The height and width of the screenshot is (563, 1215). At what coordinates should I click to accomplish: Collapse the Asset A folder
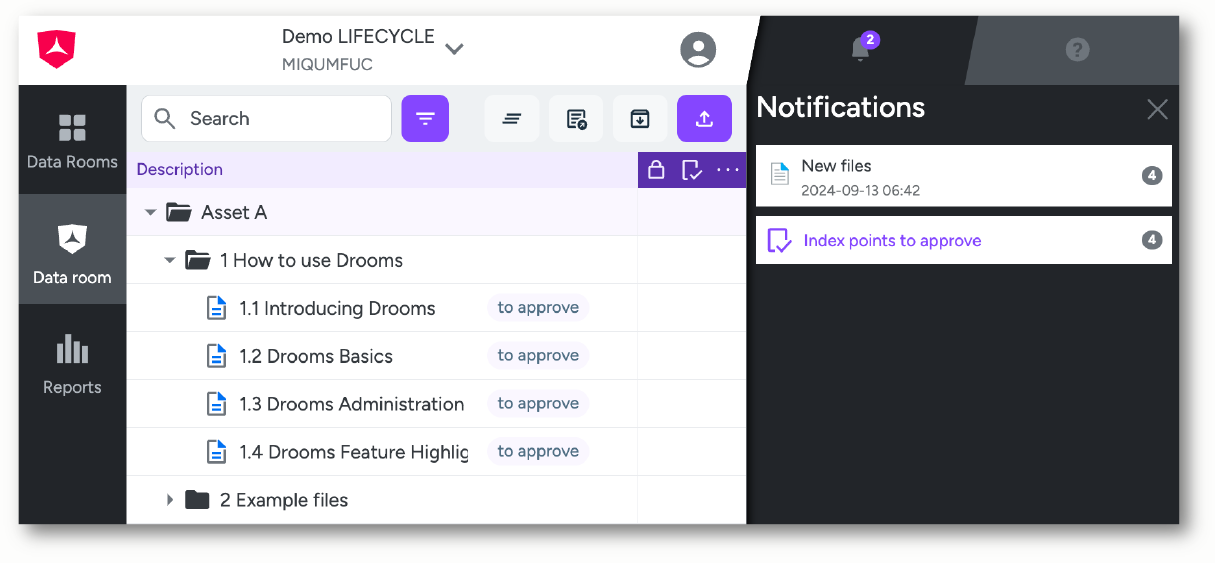pyautogui.click(x=150, y=212)
